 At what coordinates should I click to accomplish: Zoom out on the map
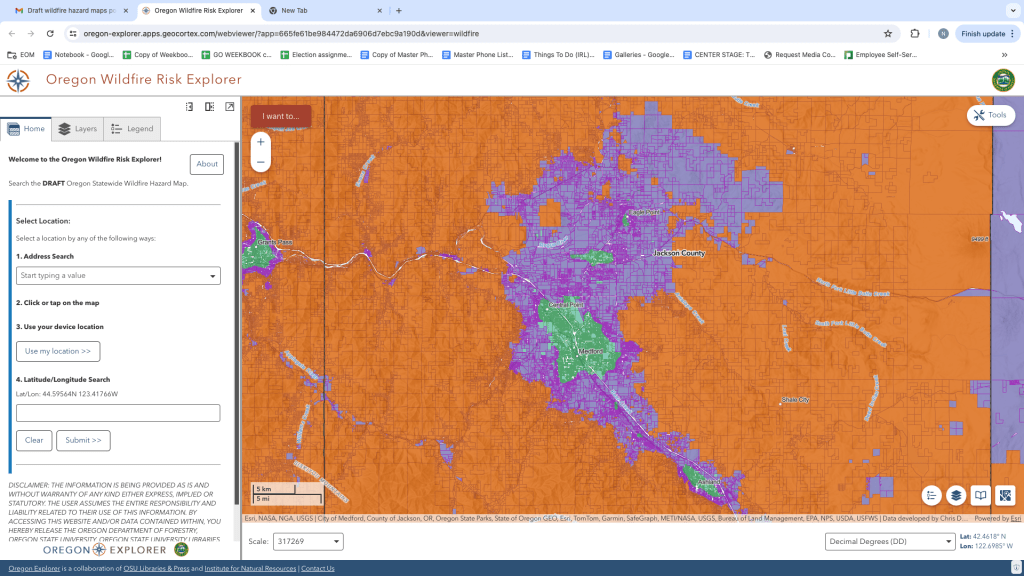[x=261, y=162]
